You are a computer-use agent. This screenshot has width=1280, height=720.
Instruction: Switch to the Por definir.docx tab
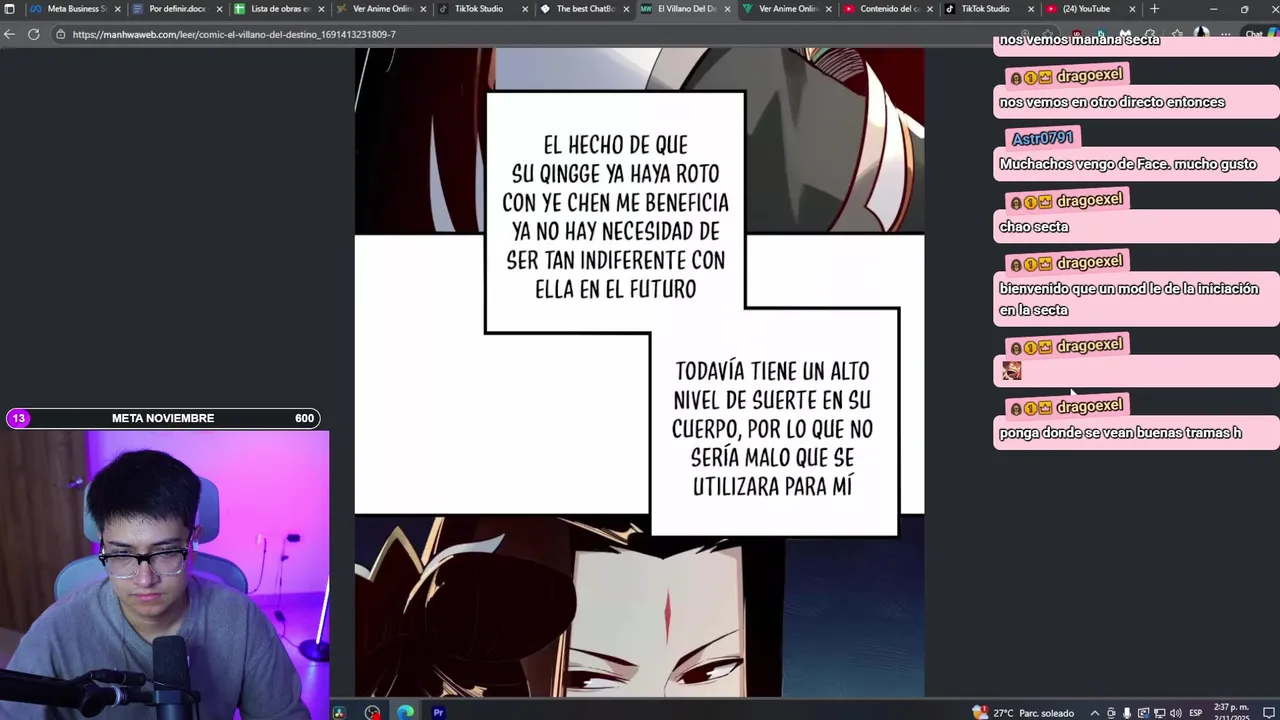176,9
